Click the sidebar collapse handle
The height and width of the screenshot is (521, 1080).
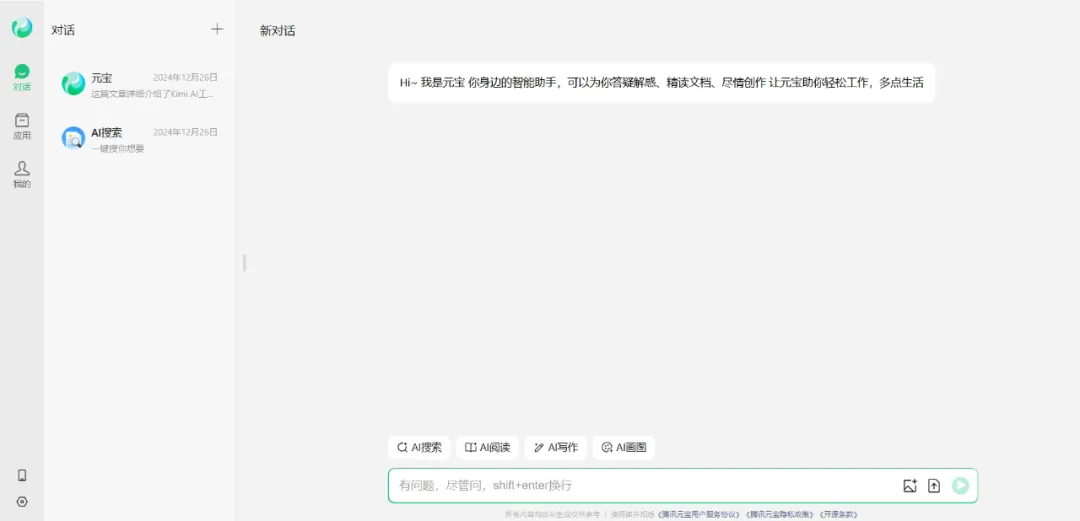point(244,263)
